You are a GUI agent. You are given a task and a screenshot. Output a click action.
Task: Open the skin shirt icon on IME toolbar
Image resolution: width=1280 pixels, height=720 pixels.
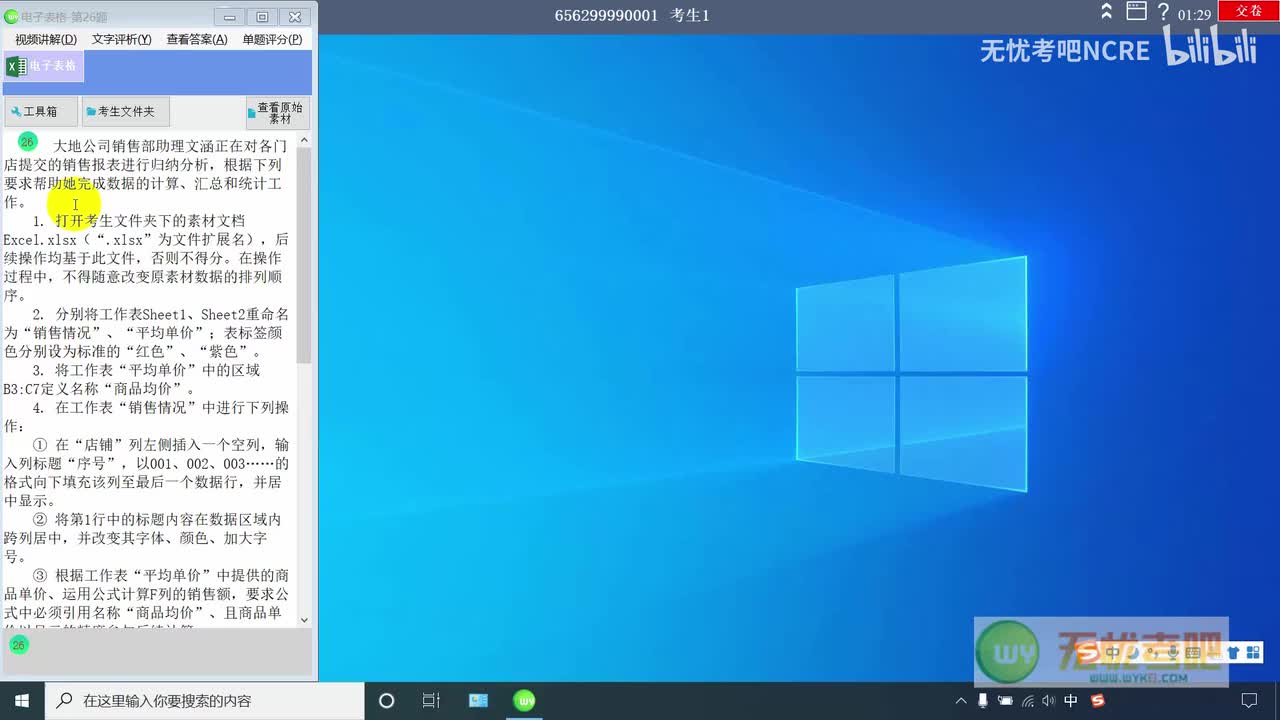point(1233,653)
